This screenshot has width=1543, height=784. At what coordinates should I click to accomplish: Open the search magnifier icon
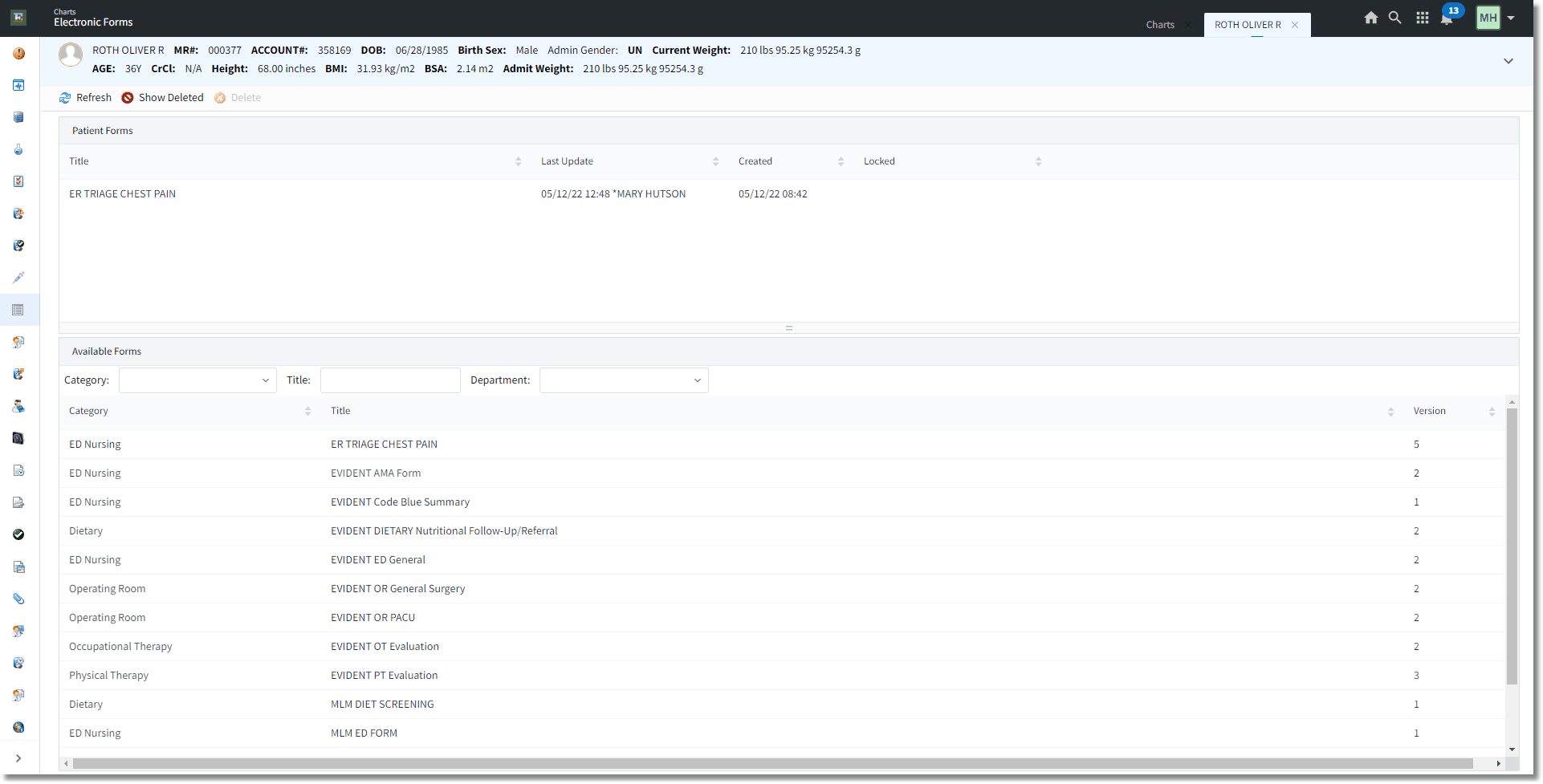(1395, 18)
